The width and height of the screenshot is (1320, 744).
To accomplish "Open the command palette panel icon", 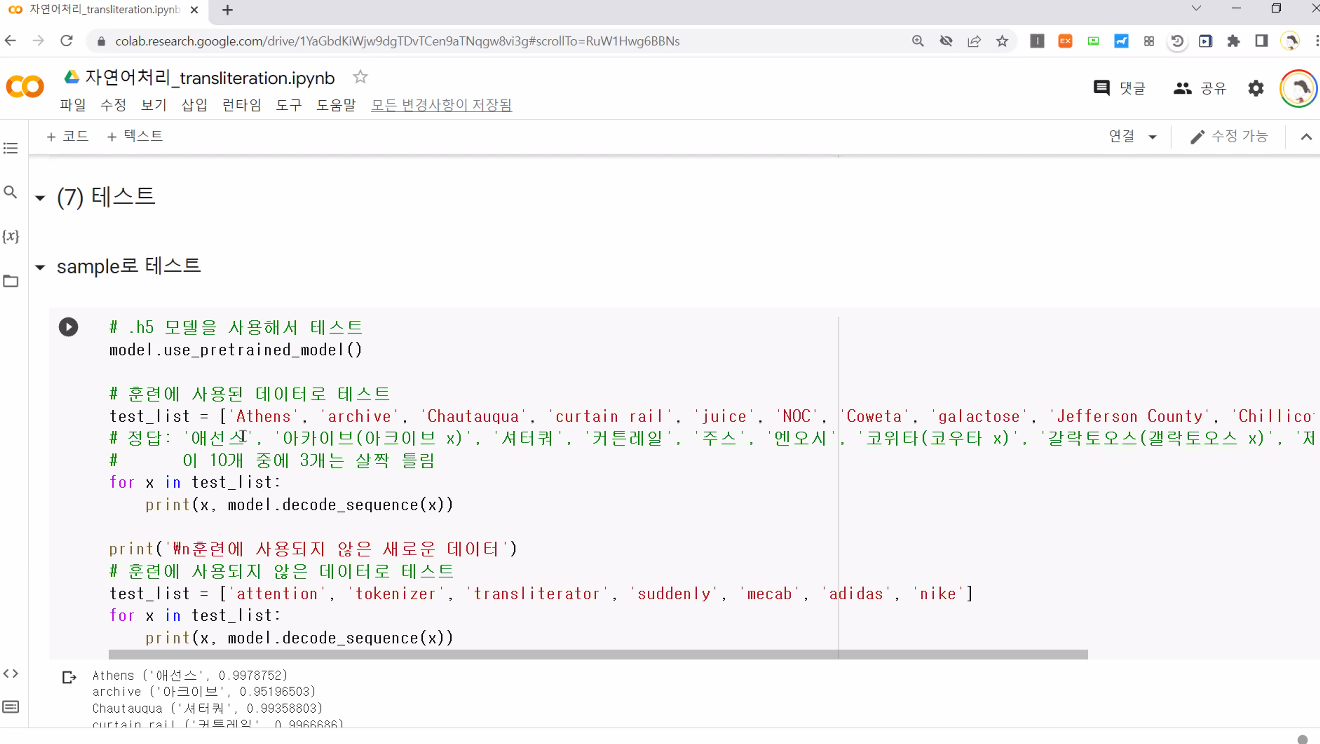I will tap(11, 706).
